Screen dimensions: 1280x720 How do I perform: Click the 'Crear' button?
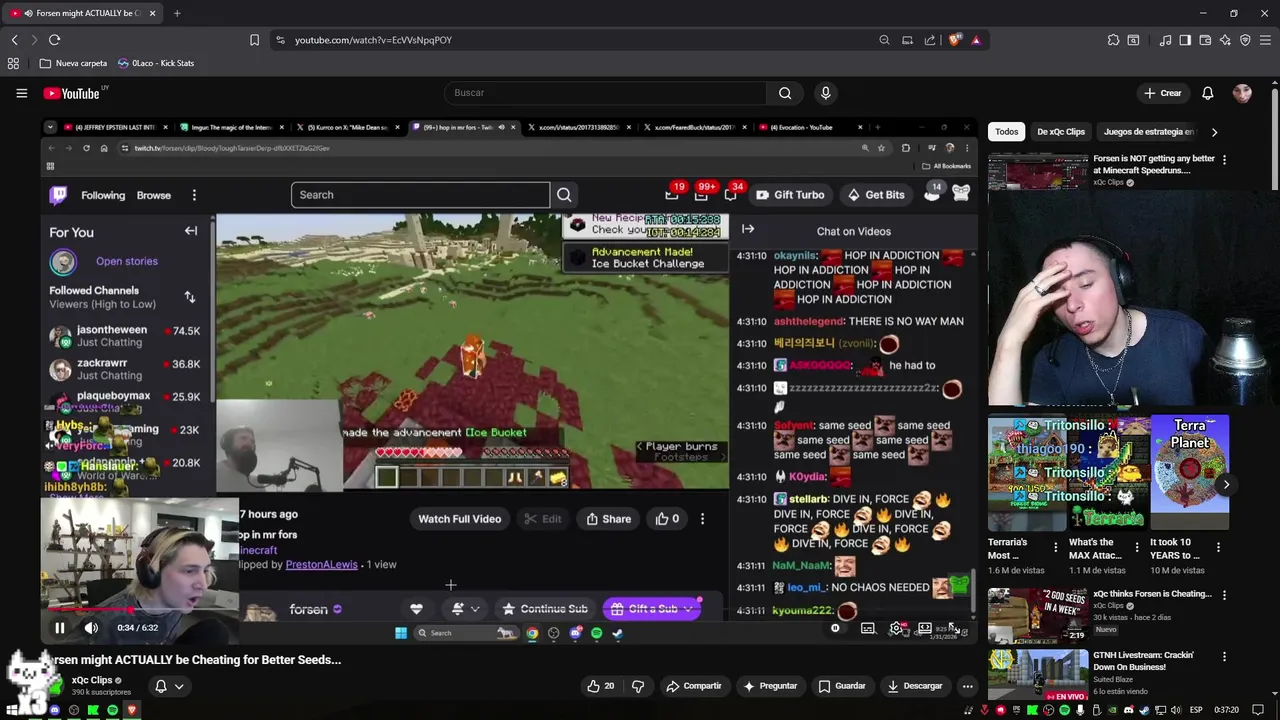pyautogui.click(x=1163, y=93)
